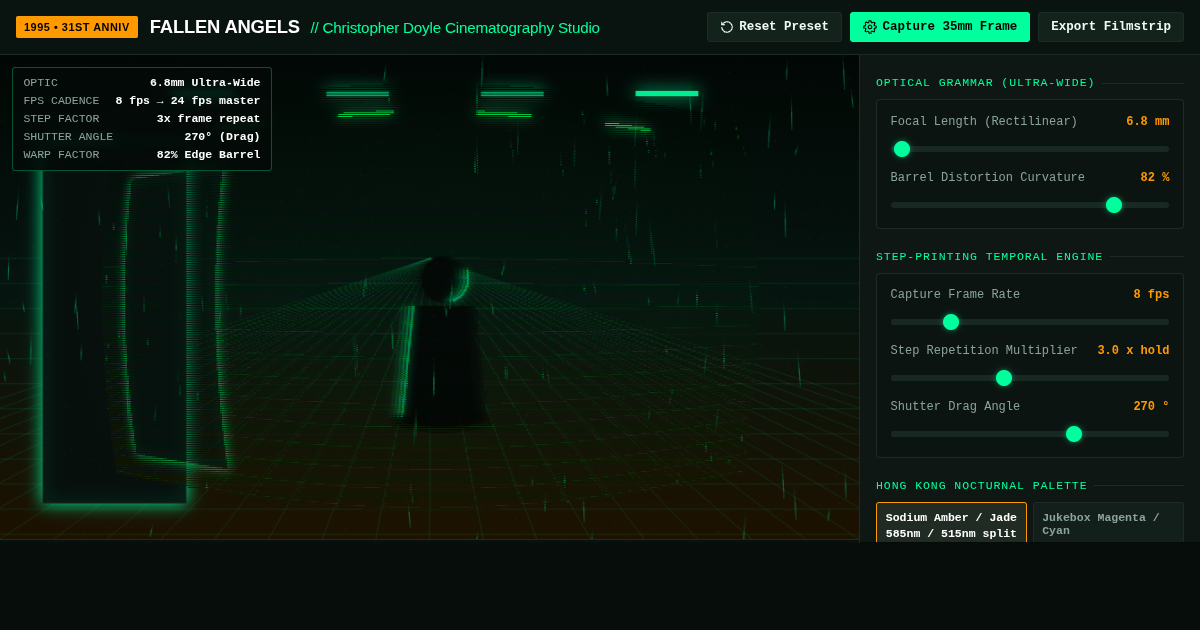Click the "FPS CADENCE" overlay label
1200x630 pixels.
click(x=61, y=101)
